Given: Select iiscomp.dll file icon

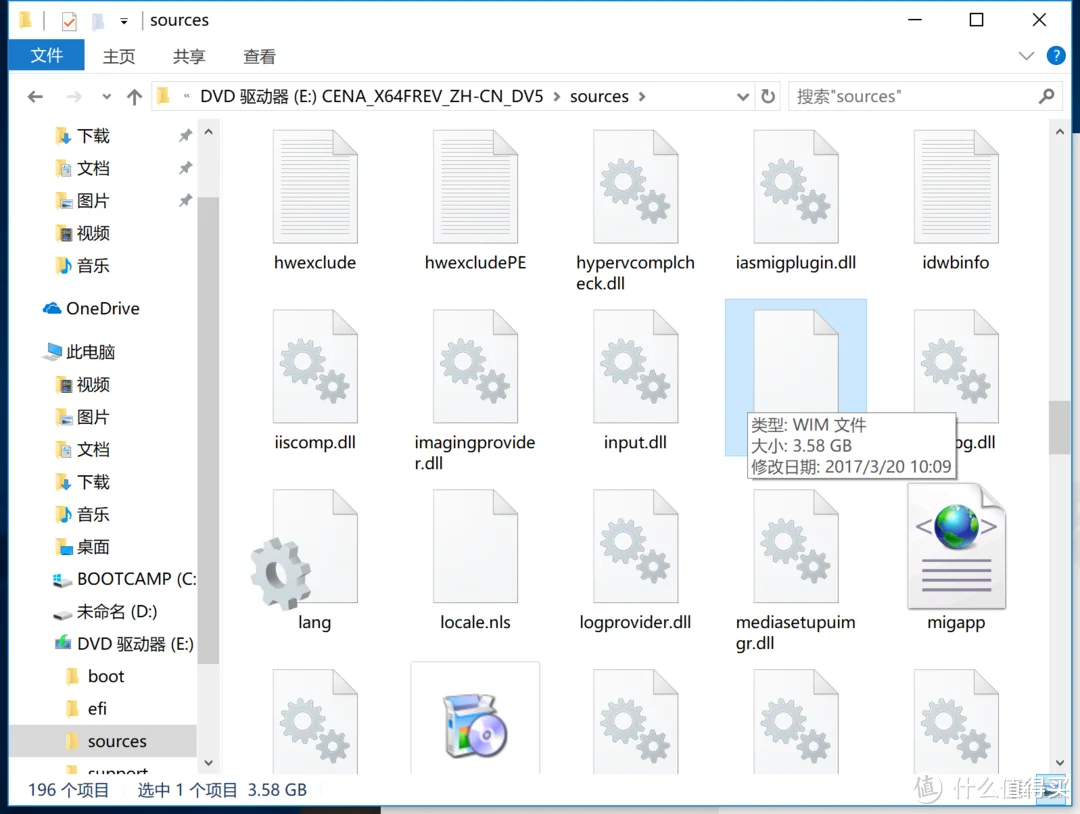Looking at the screenshot, I should (x=315, y=366).
